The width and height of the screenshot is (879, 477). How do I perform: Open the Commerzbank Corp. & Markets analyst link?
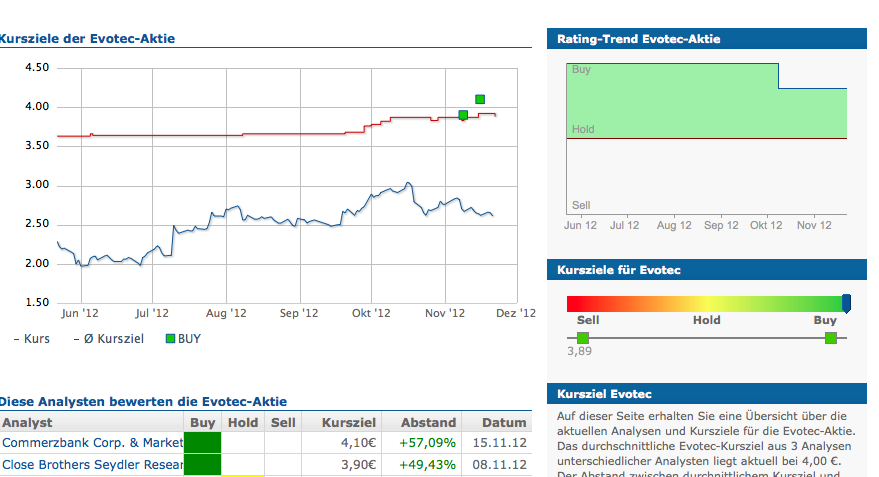92,442
